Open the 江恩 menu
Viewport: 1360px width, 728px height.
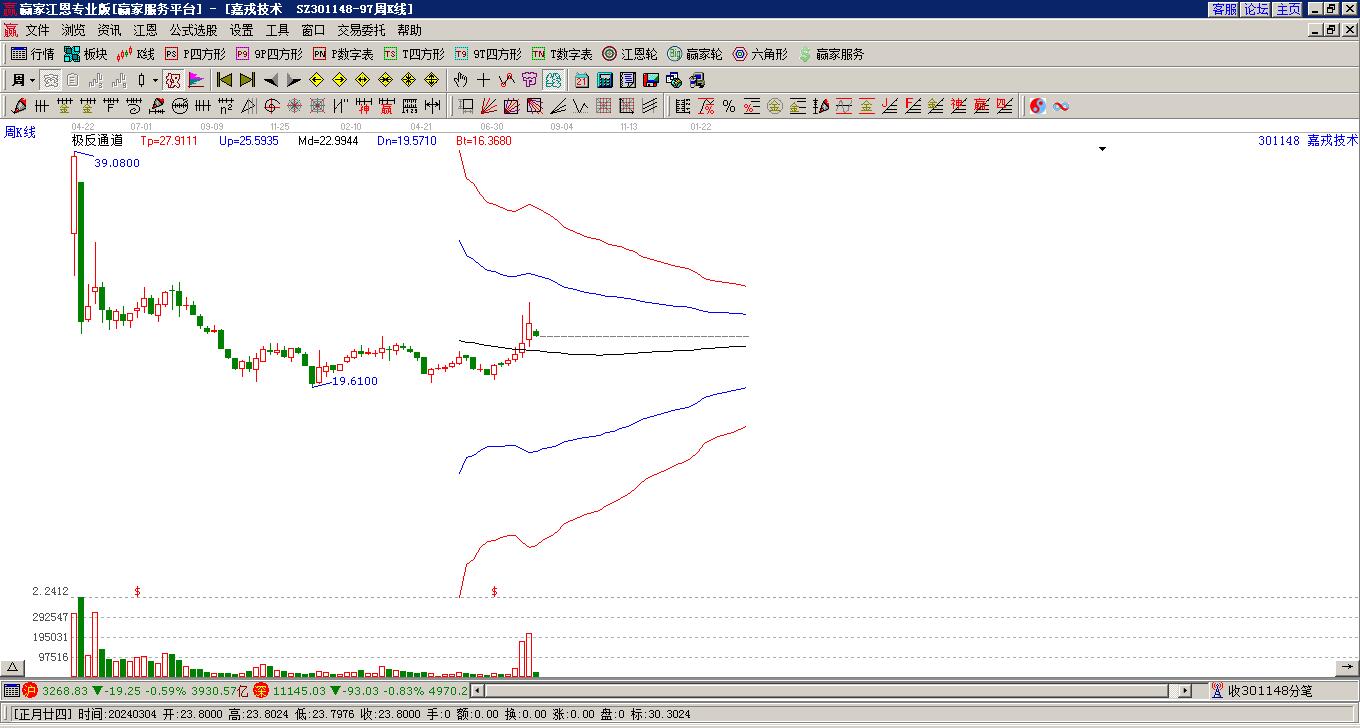pos(145,30)
